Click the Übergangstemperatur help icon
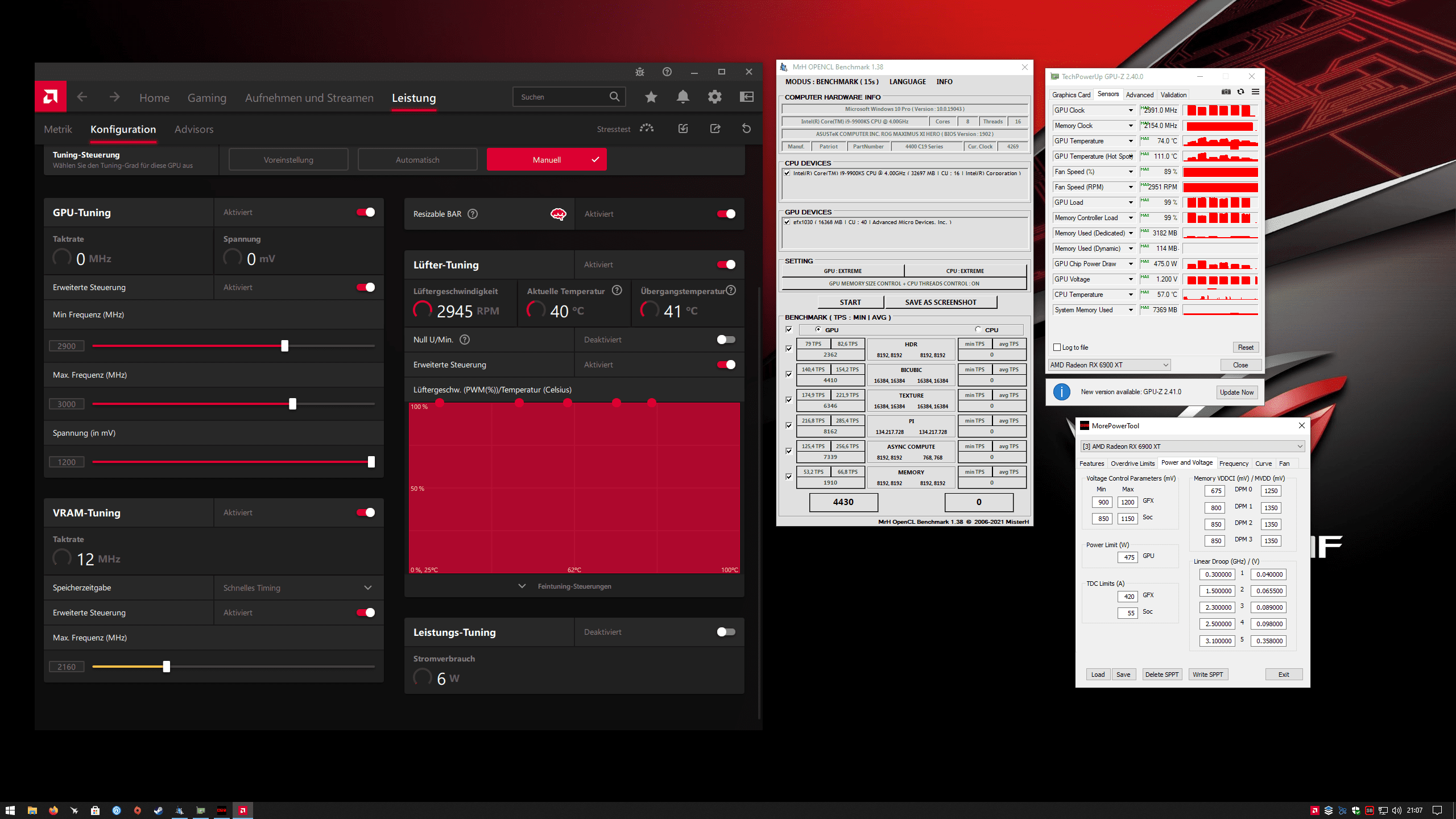 [x=731, y=290]
